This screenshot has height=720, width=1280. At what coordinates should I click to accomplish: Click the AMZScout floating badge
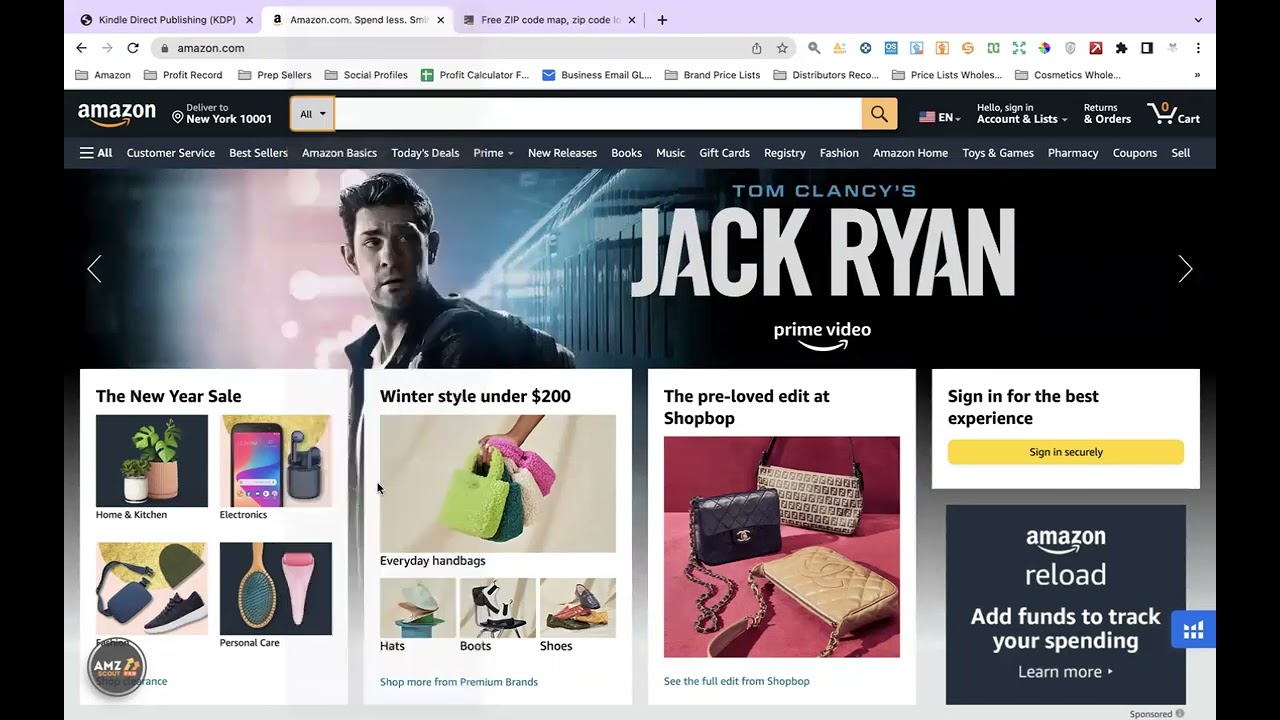click(x=117, y=667)
